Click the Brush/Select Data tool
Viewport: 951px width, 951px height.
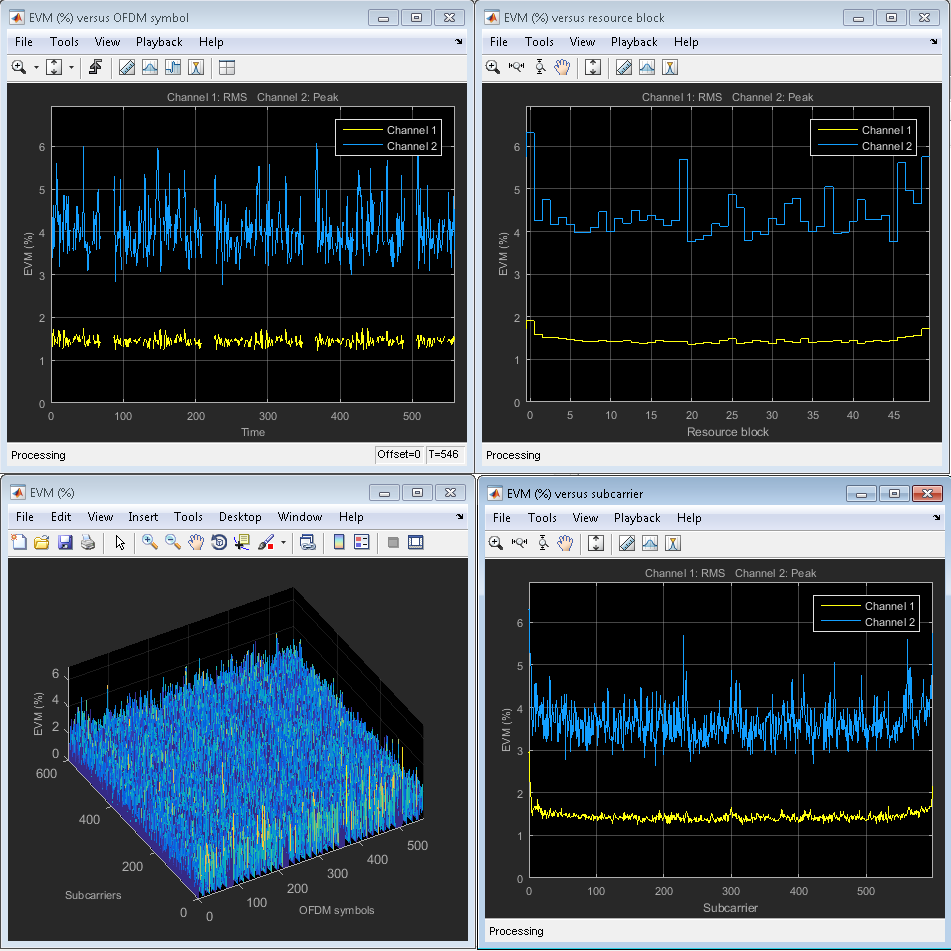[x=266, y=543]
